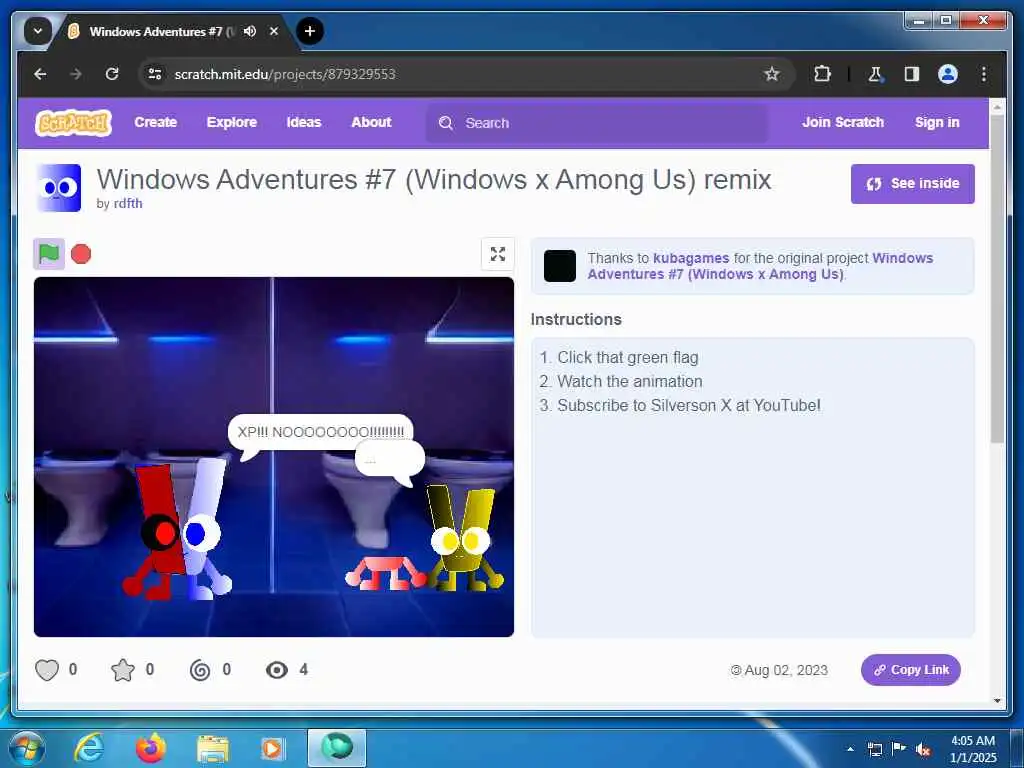This screenshot has height=768, width=1024.
Task: Click the green flag to start animation
Action: tap(49, 253)
